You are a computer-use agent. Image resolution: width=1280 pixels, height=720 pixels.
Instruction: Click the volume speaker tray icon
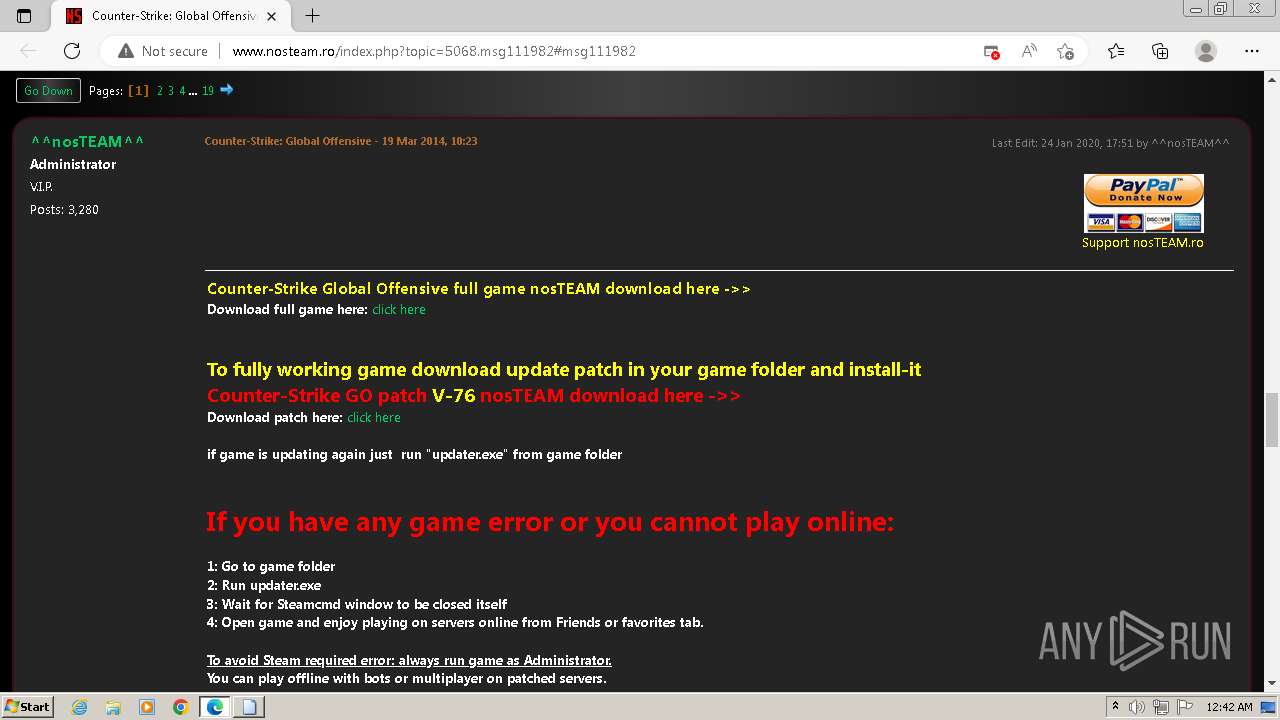pos(1137,707)
